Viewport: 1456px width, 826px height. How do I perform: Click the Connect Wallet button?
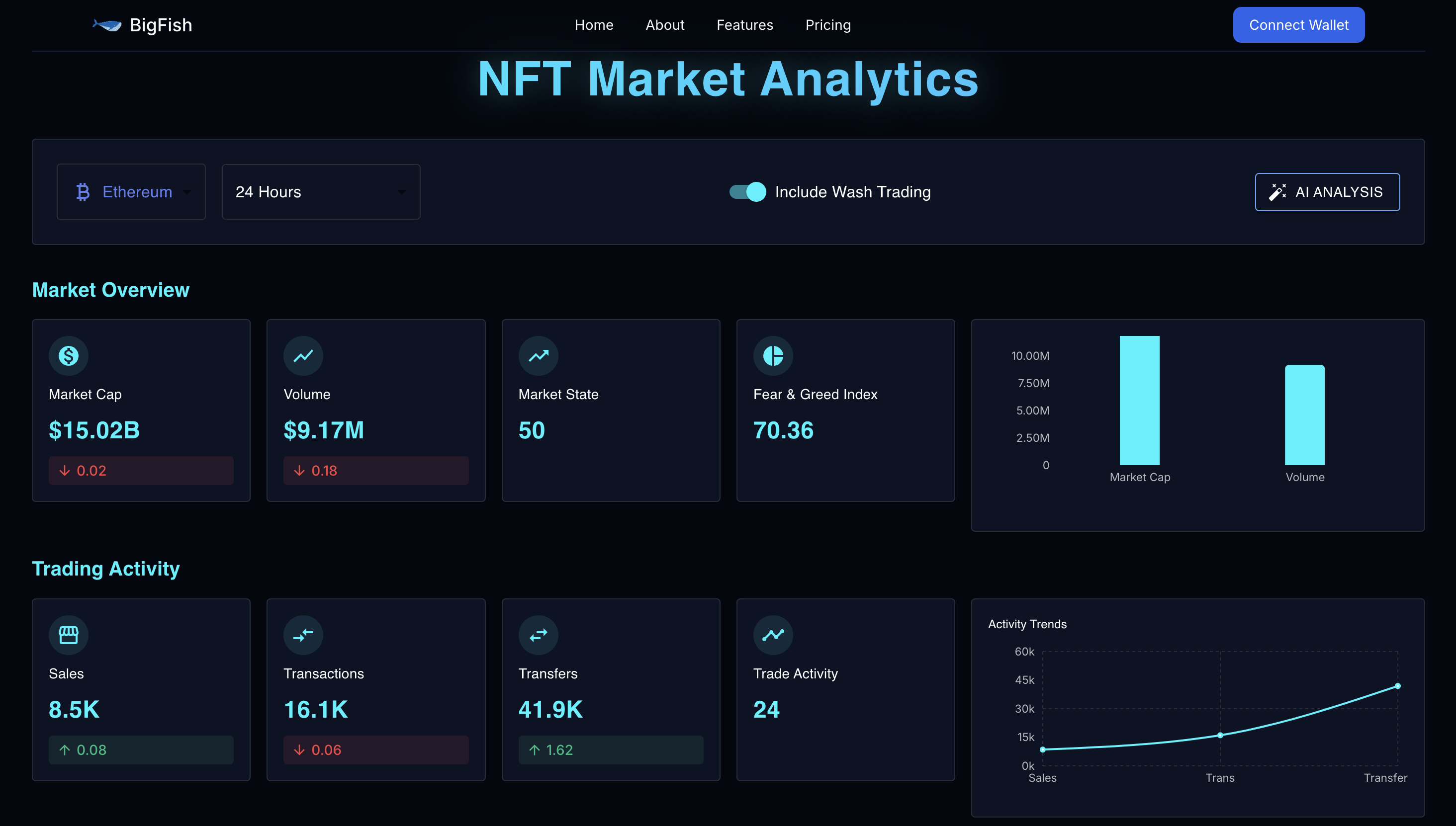coord(1298,24)
